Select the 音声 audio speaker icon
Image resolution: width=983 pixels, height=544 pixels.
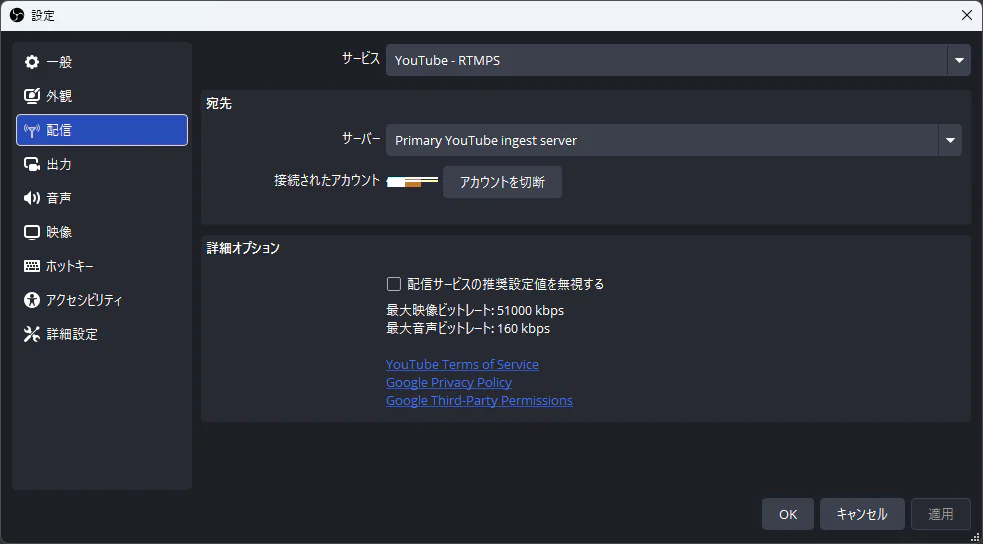pos(32,198)
